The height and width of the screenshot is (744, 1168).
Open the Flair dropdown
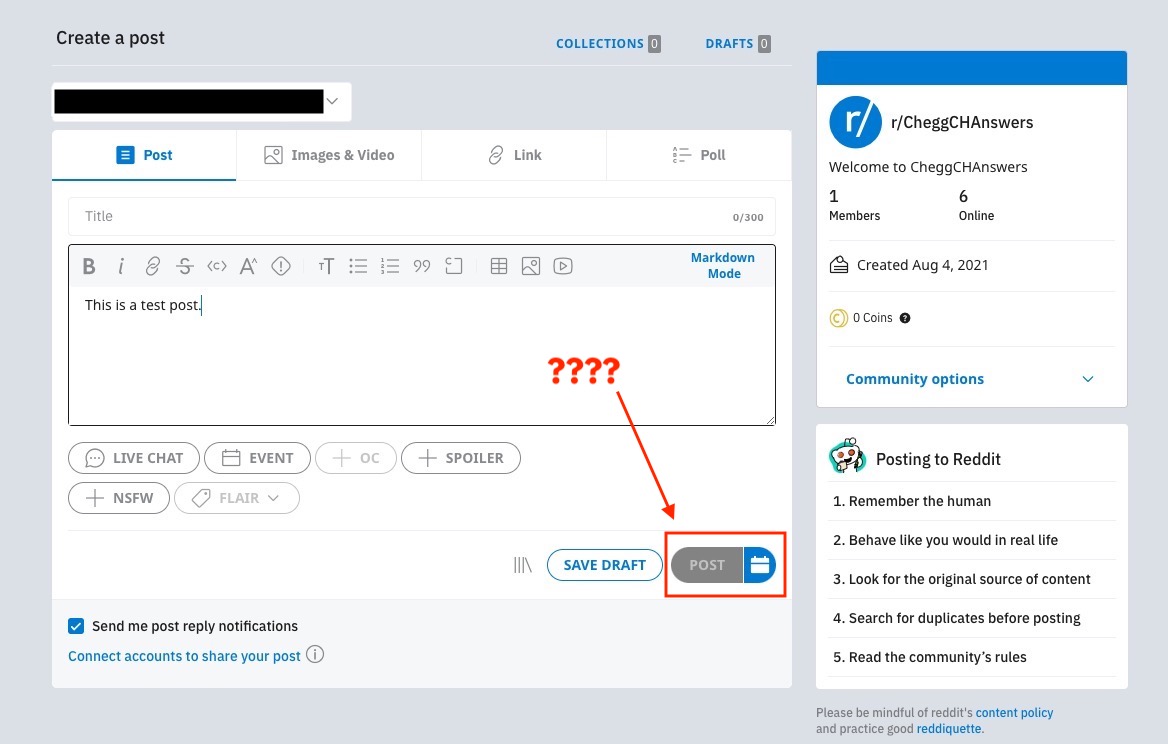pos(237,498)
